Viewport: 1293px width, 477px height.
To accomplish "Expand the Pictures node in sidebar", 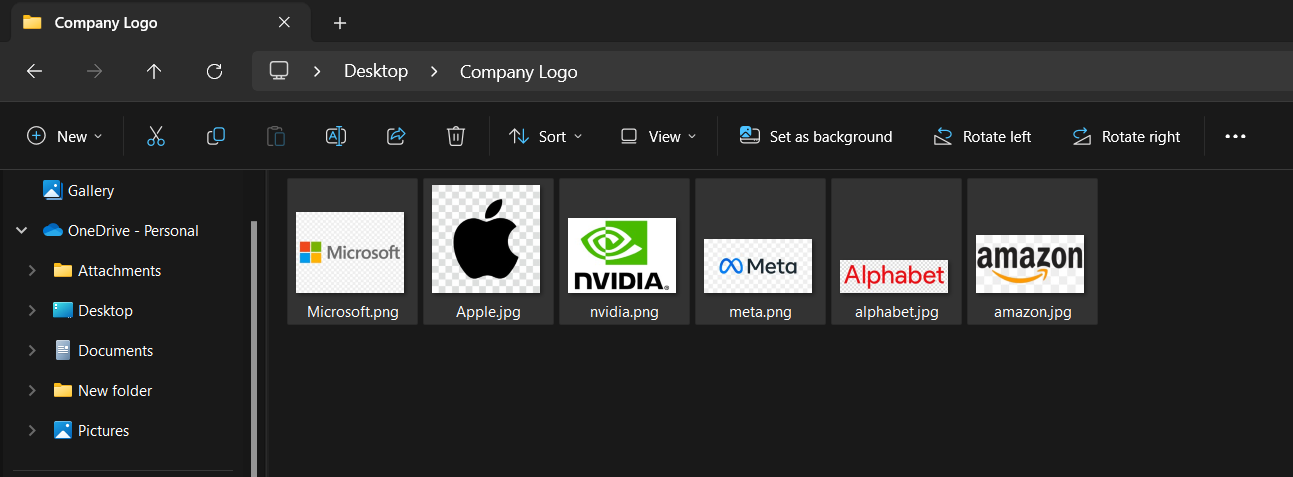I will point(32,431).
